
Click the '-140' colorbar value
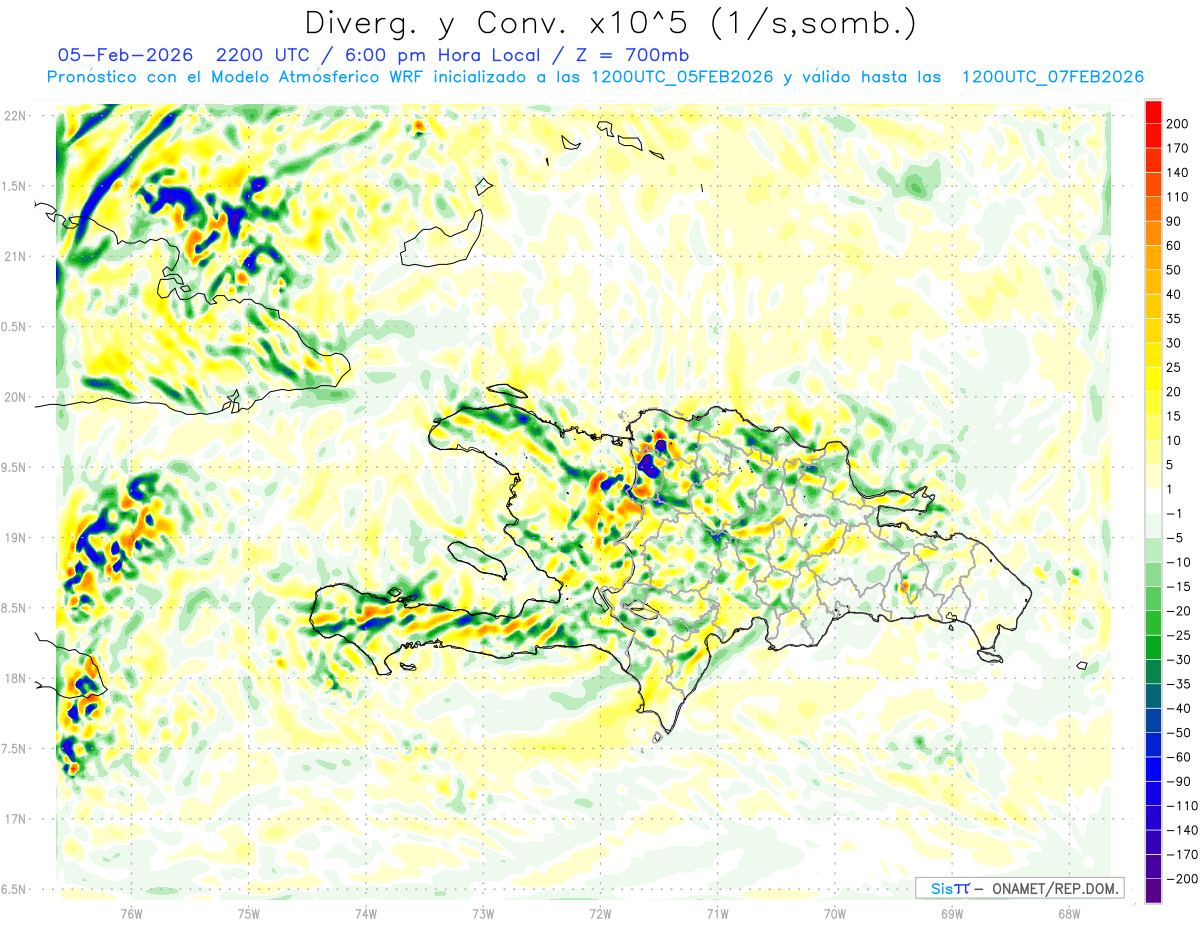(x=1180, y=830)
